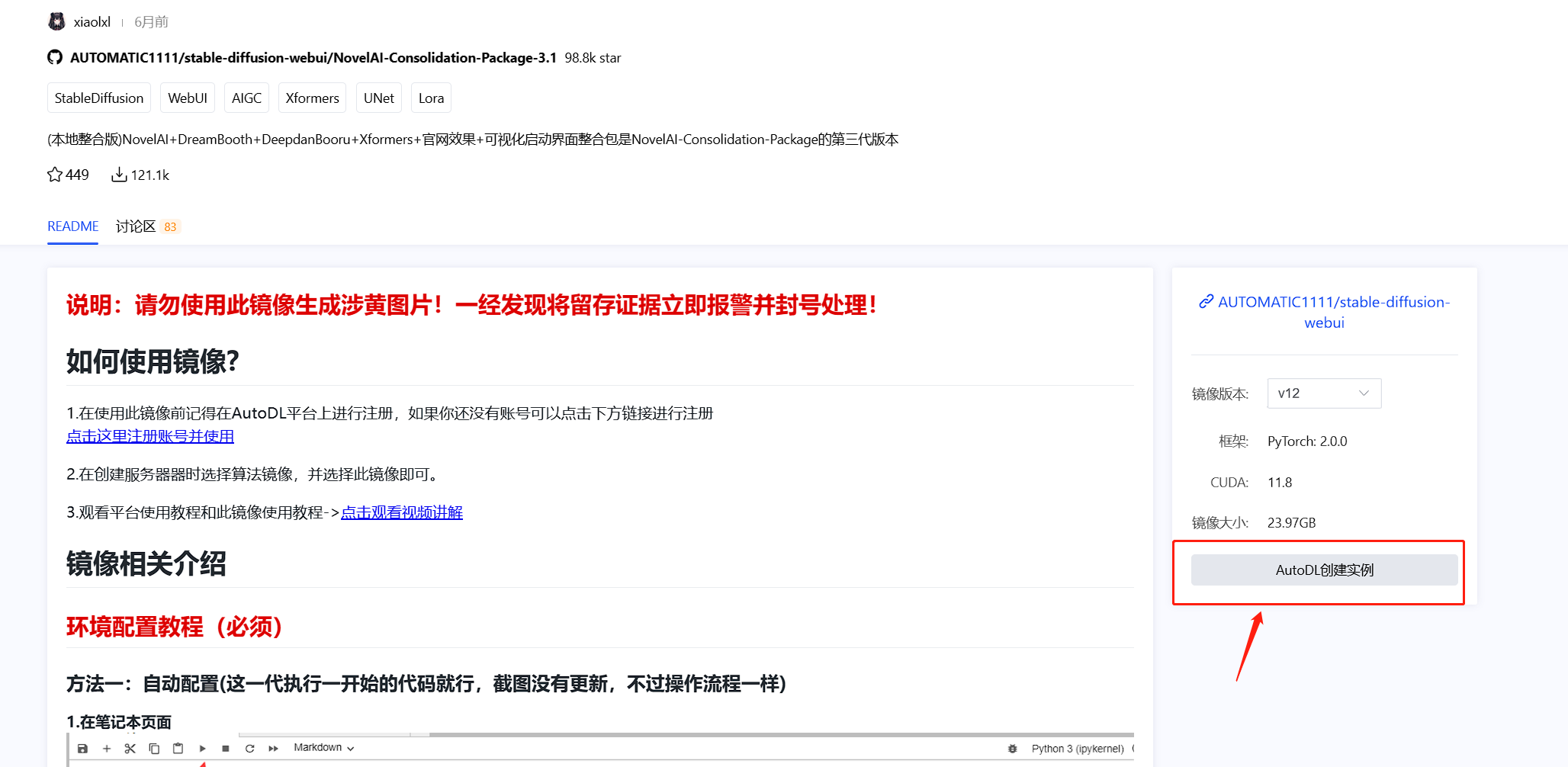Copy the selected notebook cell
The image size is (1568, 767).
tap(154, 749)
